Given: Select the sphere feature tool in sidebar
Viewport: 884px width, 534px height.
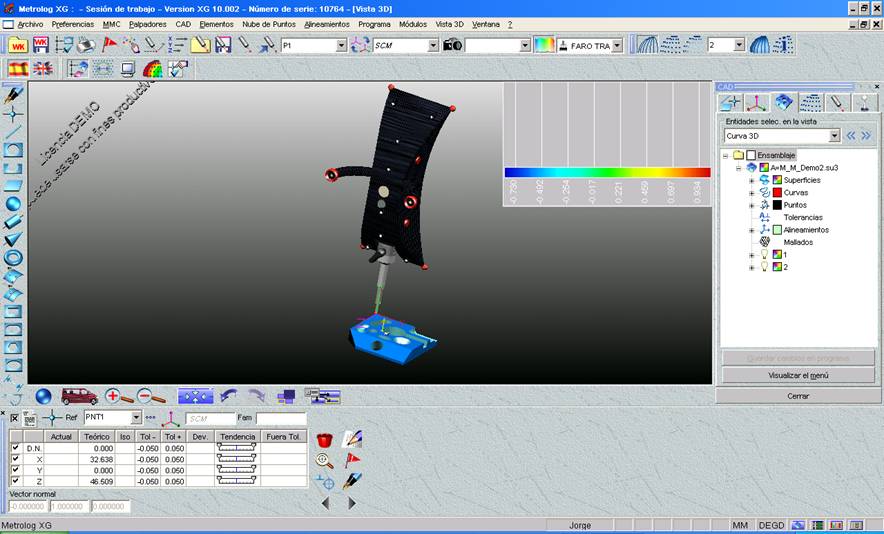Looking at the screenshot, I should (14, 204).
